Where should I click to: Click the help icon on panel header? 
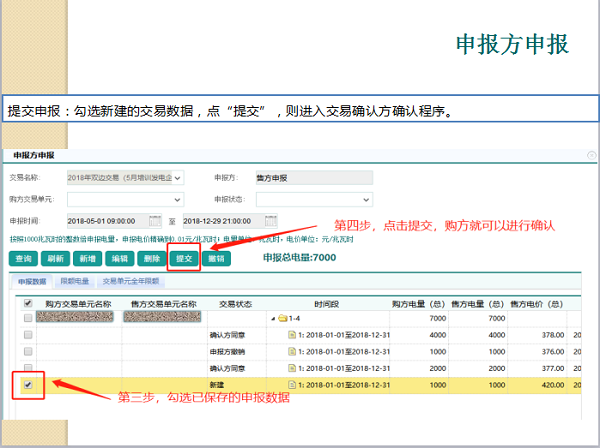(592, 156)
